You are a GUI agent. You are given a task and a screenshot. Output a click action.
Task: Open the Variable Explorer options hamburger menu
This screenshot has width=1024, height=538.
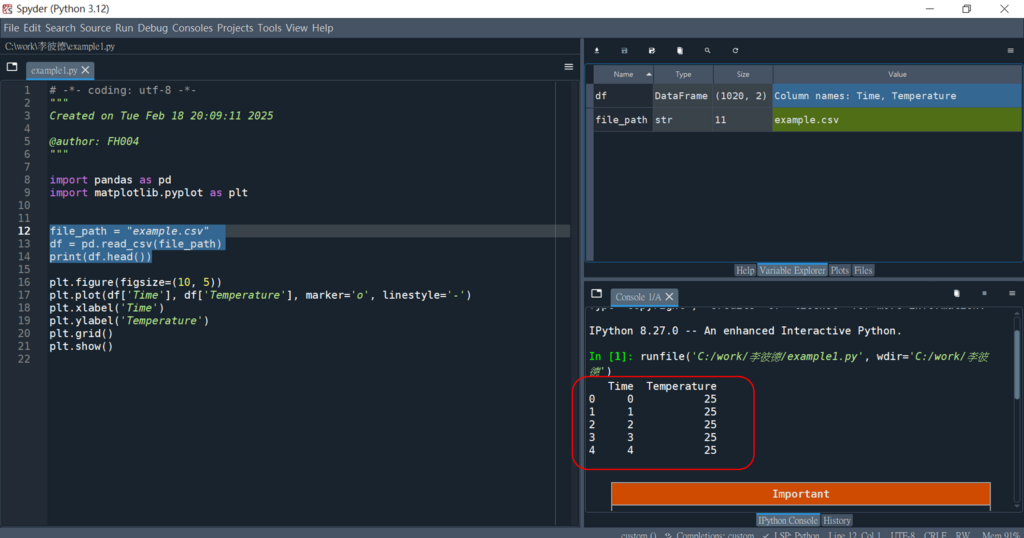pos(1011,50)
